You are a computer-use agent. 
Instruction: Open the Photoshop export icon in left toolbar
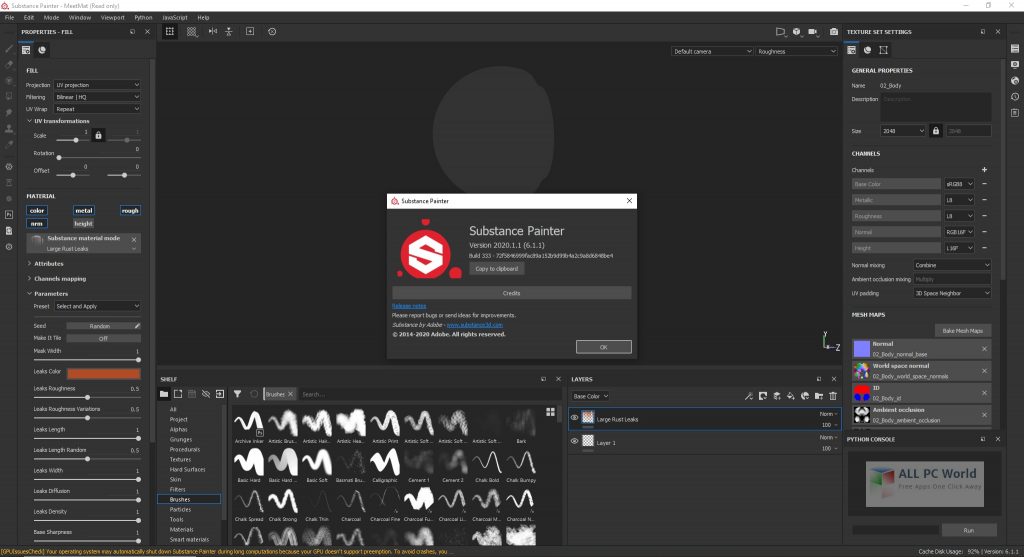8,214
